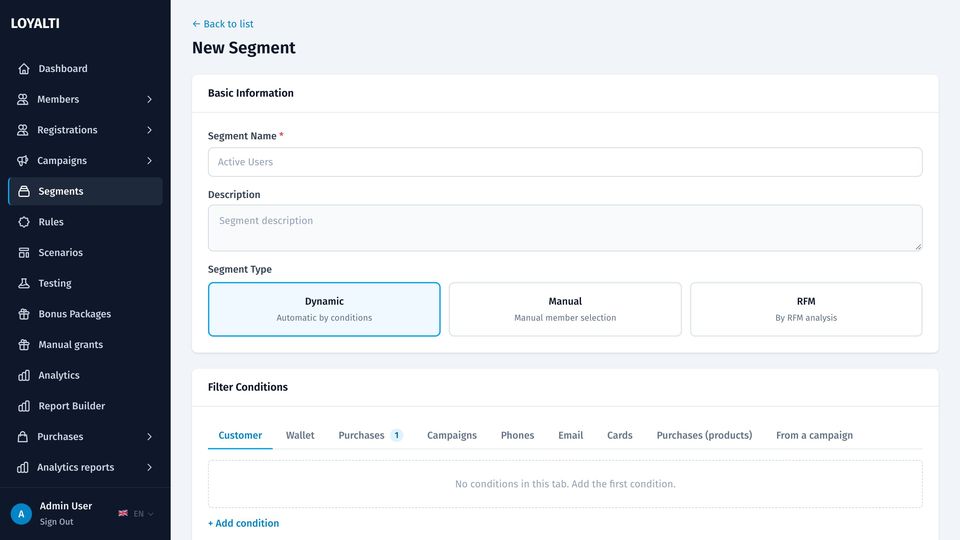Click the Bonus Packages gift icon

point(24,313)
